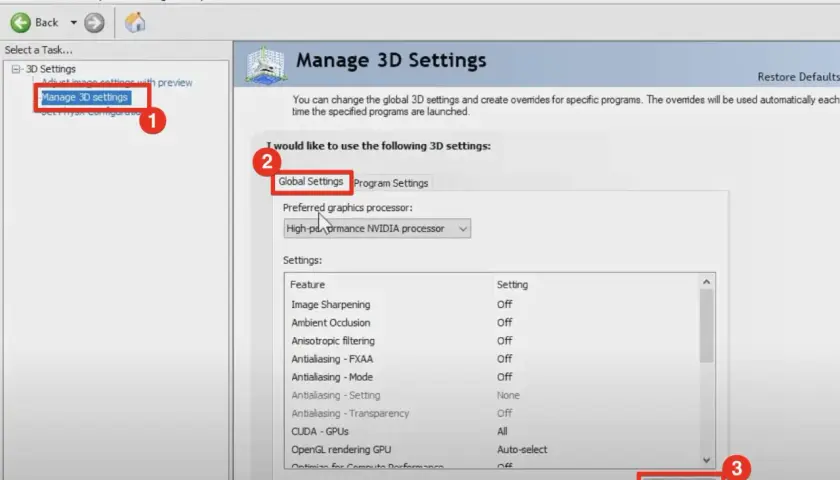Select Manage 3D settings task
The image size is (840, 480).
point(85,97)
